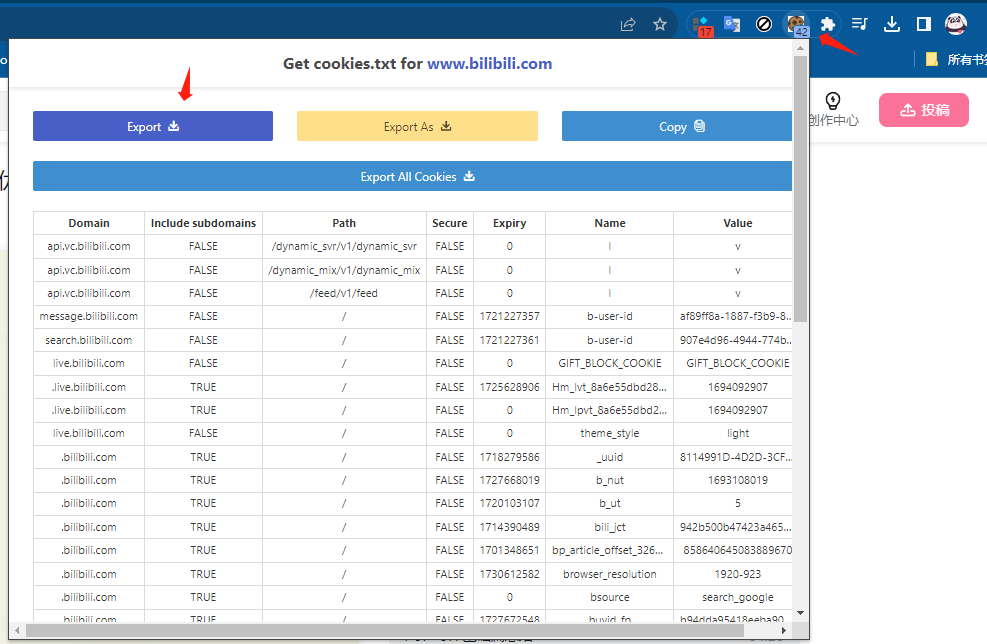This screenshot has width=987, height=644.
Task: Open the Google Translate extension
Action: pyautogui.click(x=733, y=24)
